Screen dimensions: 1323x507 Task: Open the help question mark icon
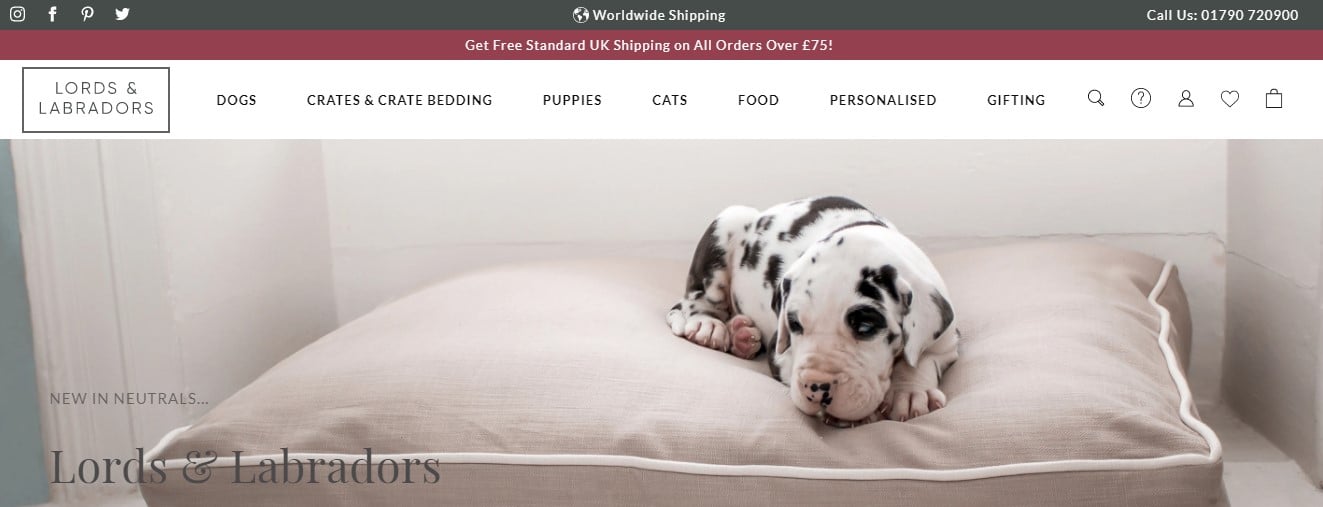click(x=1141, y=98)
